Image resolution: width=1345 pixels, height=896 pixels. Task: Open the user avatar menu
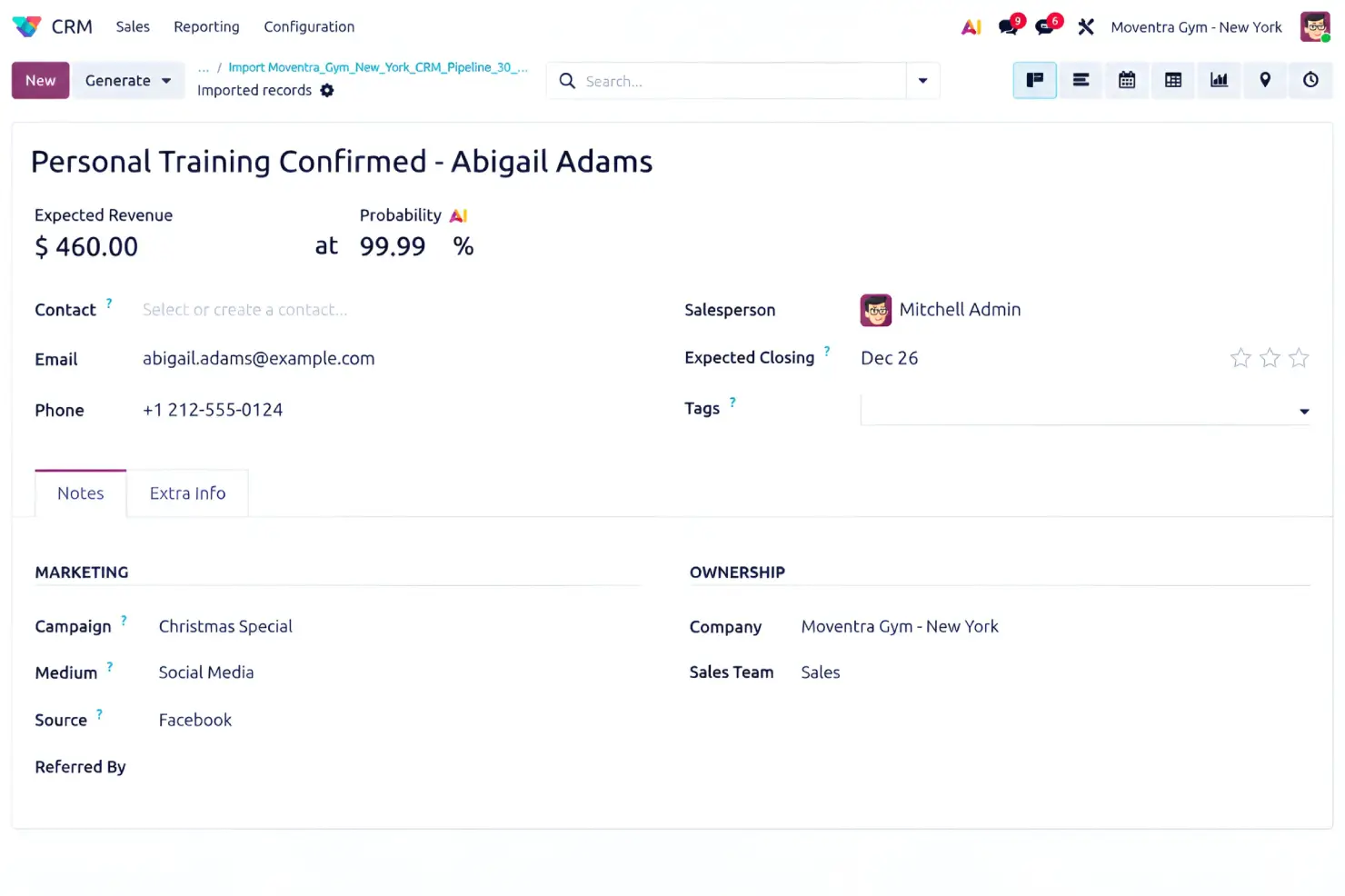tap(1315, 26)
